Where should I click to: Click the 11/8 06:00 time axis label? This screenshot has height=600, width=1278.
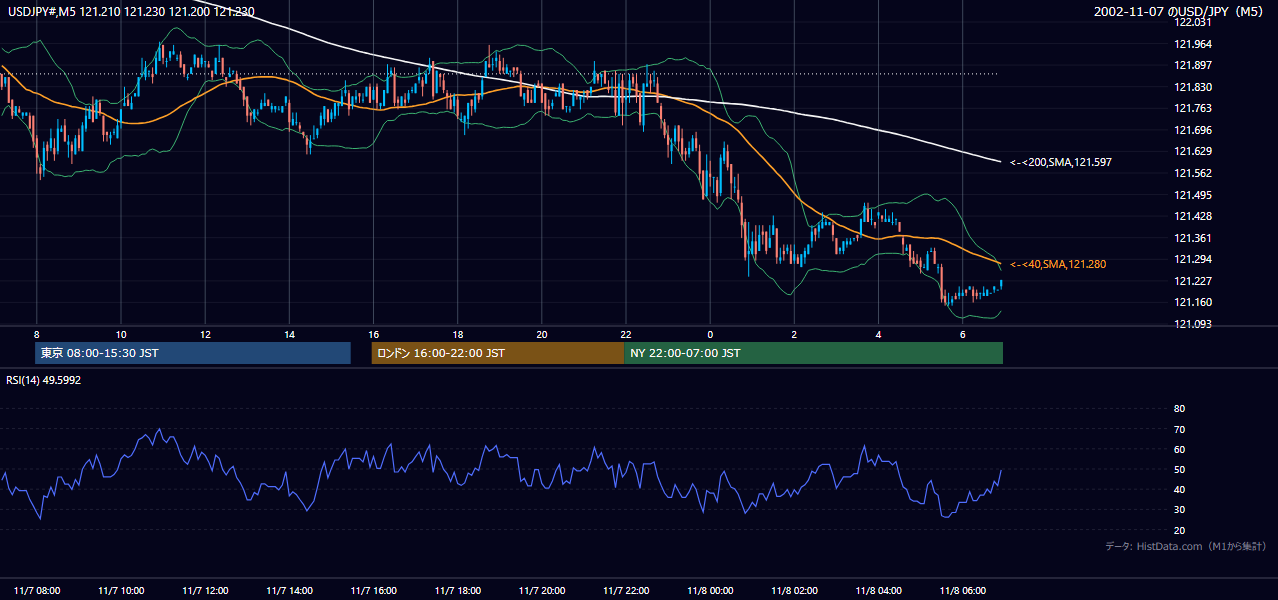tap(962, 590)
